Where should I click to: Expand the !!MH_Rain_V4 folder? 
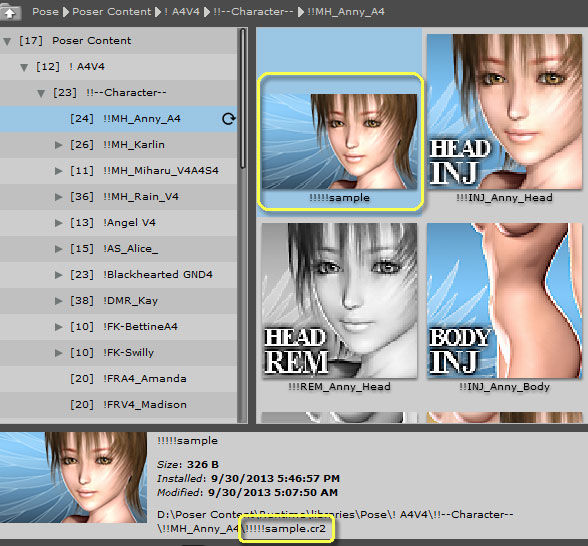(58, 197)
